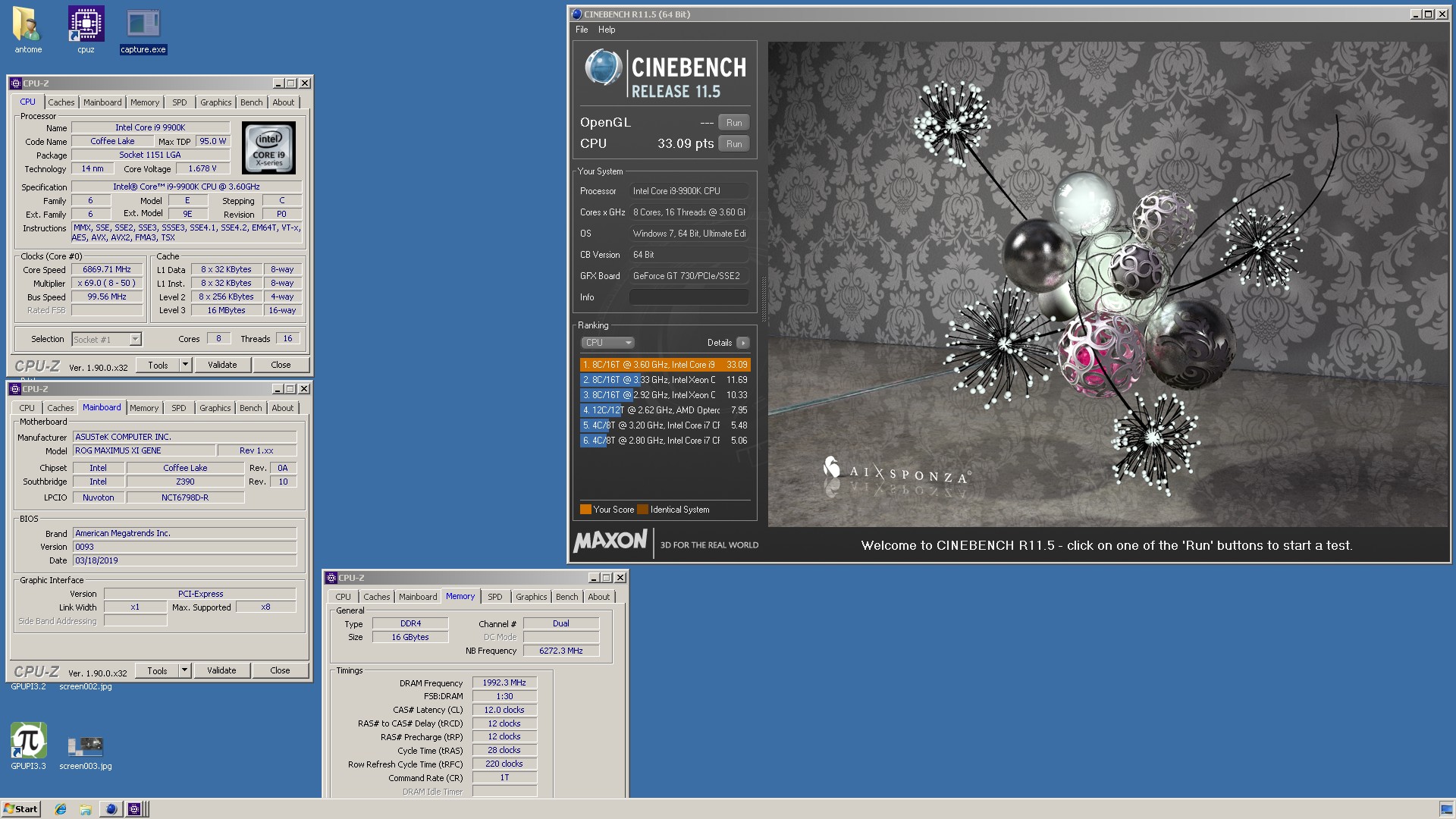Select the AMD Opteron ranking row scoring 7.95
This screenshot has height=819, width=1456.
665,410
